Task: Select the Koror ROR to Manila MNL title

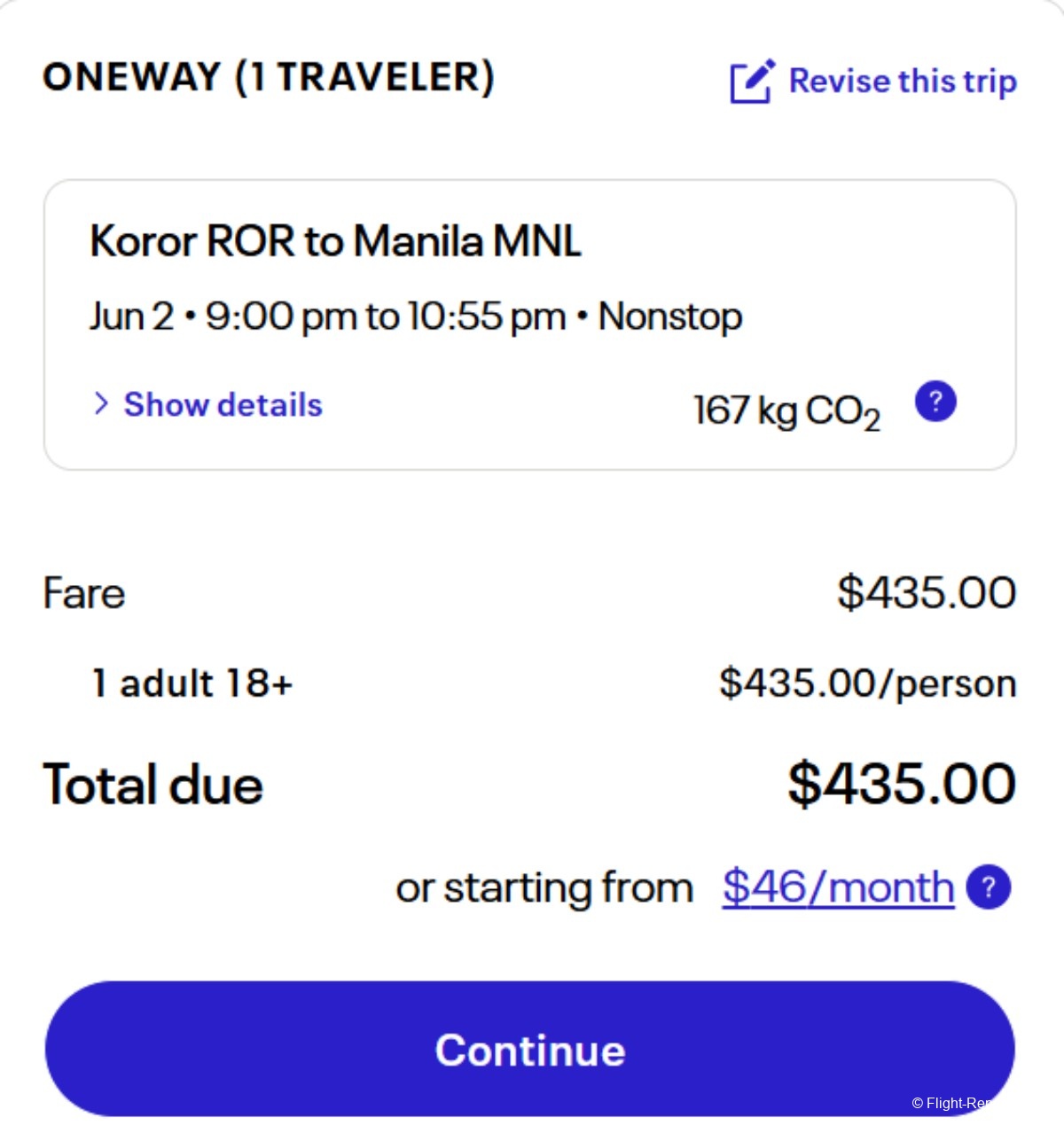Action: pos(335,241)
